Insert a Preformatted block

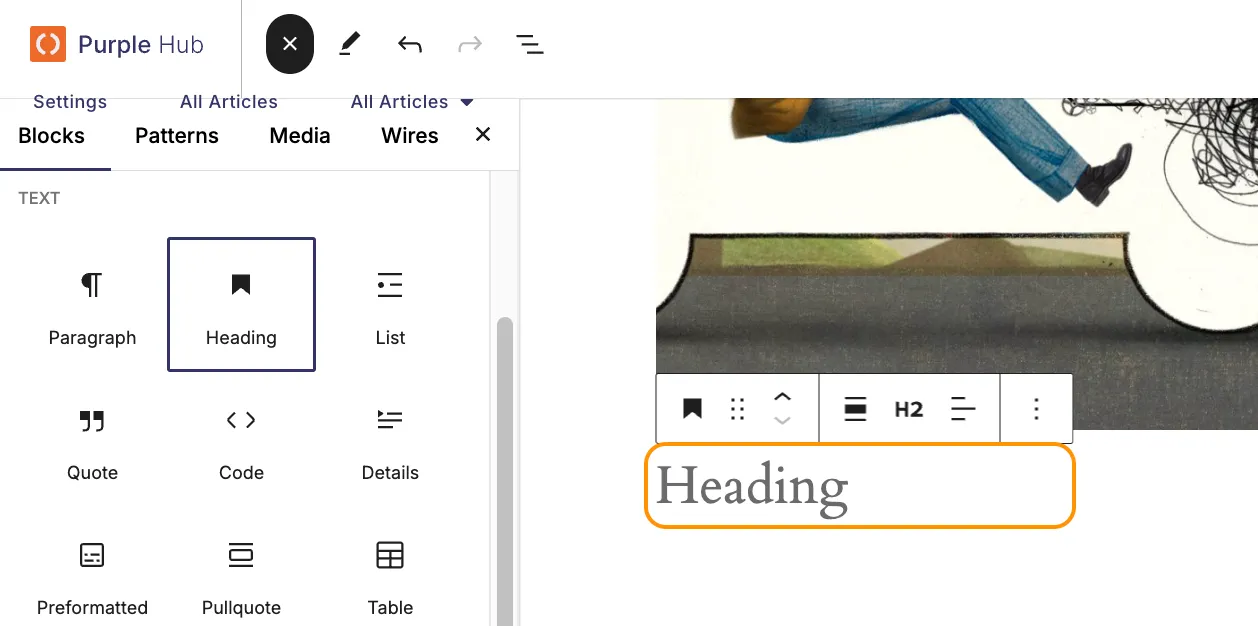[x=92, y=574]
